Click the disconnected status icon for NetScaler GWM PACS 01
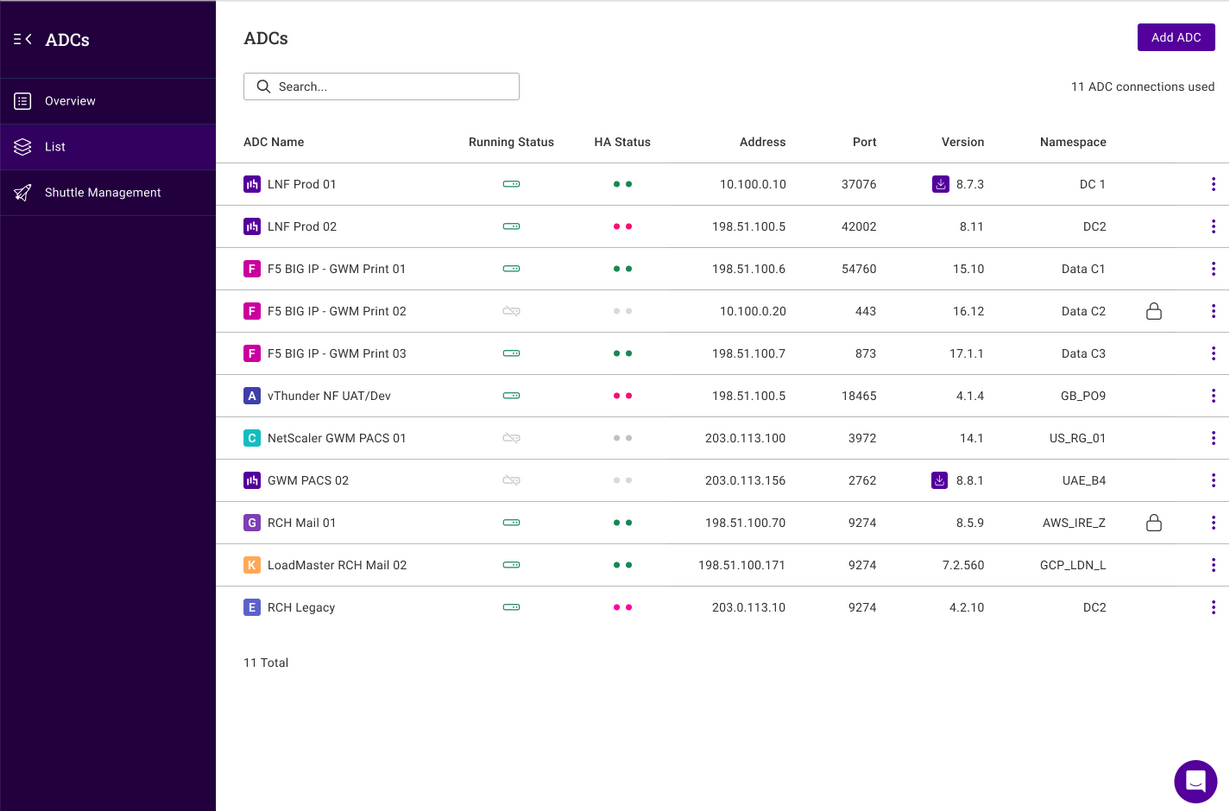Viewport: 1229px width, 811px height. (511, 438)
